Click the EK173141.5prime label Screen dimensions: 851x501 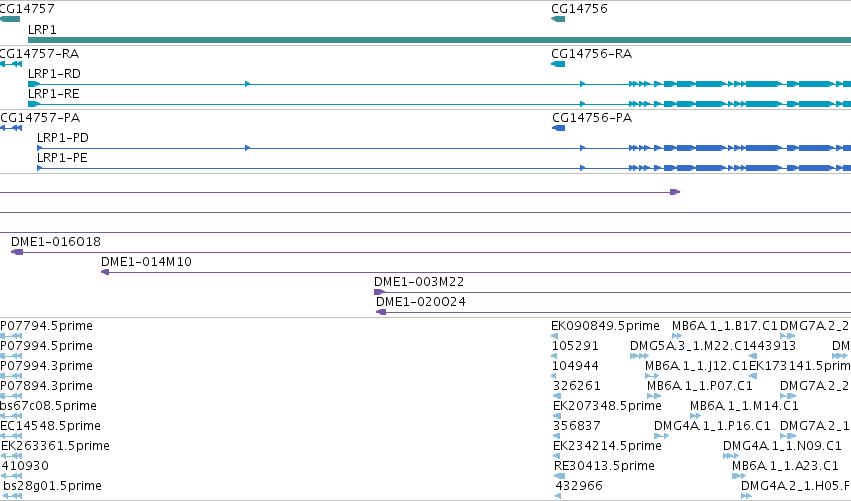point(800,366)
